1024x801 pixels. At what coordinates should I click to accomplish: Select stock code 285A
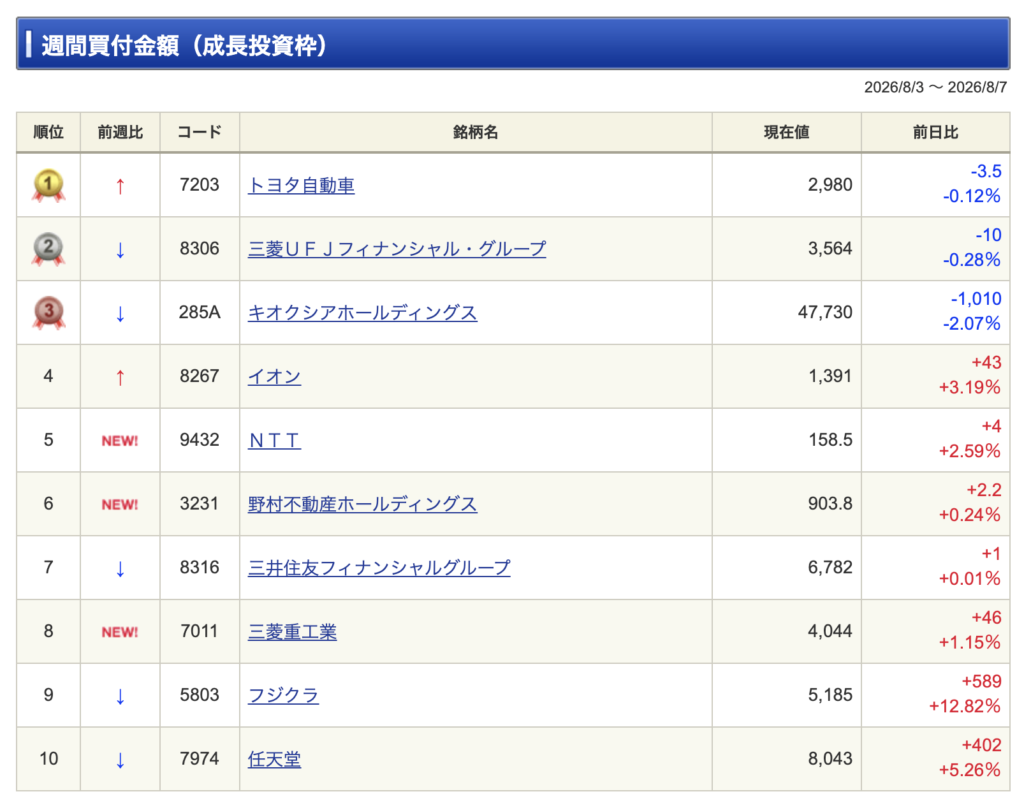tap(200, 312)
